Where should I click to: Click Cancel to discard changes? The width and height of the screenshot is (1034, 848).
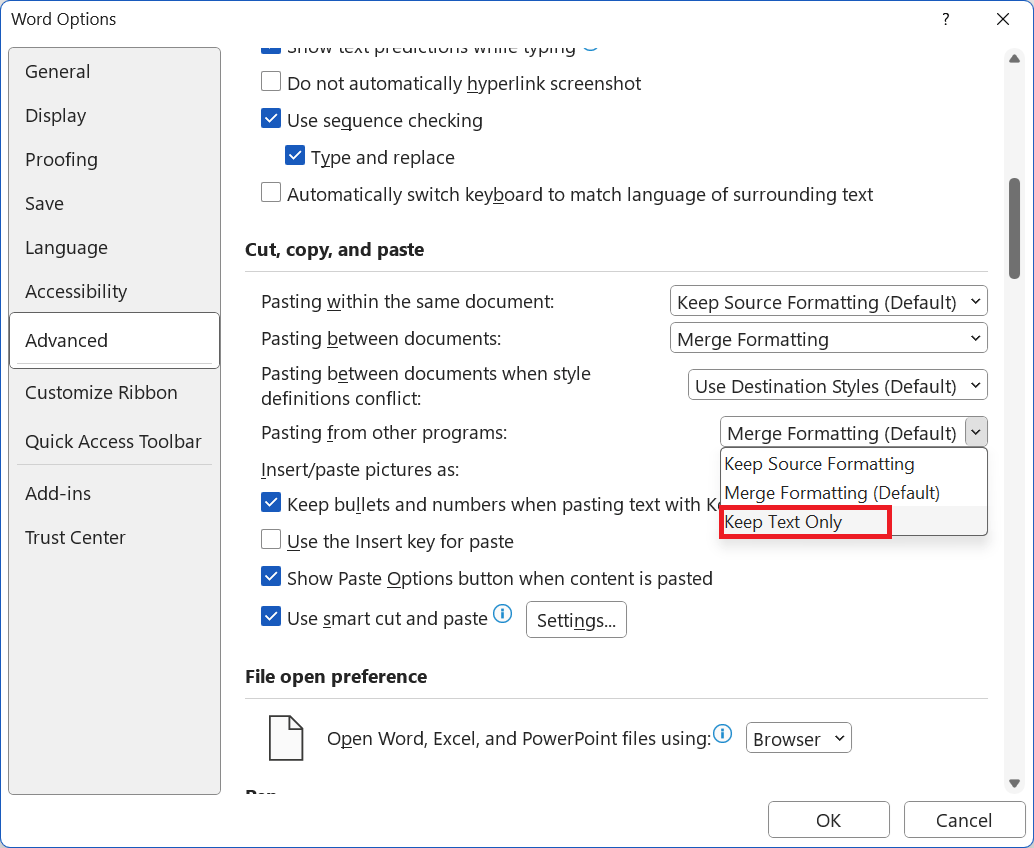[x=964, y=820]
